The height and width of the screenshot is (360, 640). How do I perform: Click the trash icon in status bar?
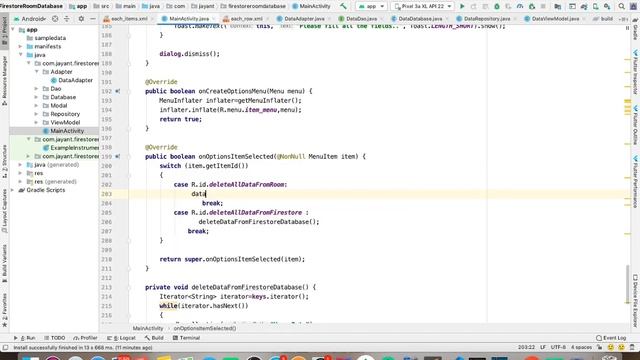tap(632, 348)
